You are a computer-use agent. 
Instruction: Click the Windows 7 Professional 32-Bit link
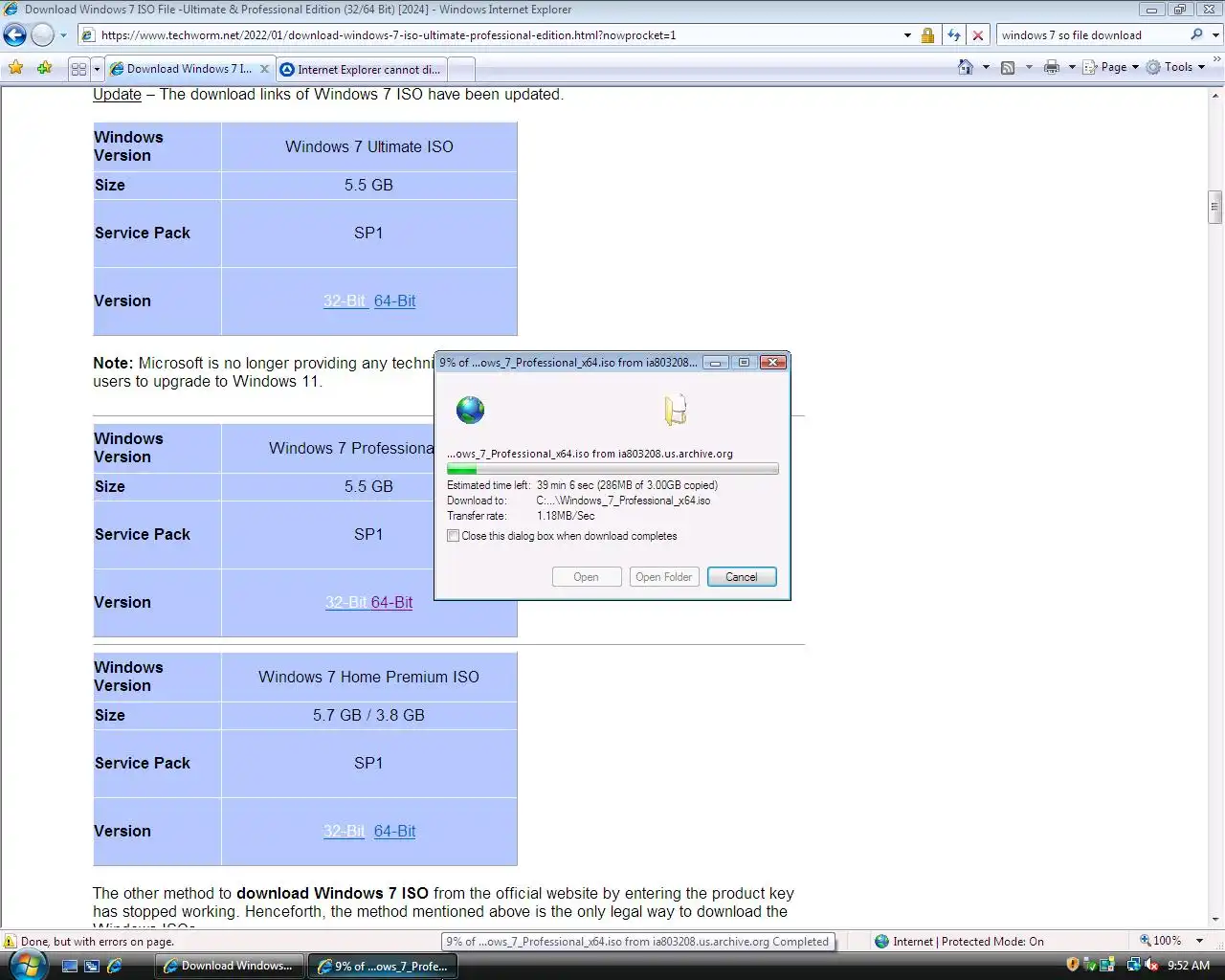[345, 602]
